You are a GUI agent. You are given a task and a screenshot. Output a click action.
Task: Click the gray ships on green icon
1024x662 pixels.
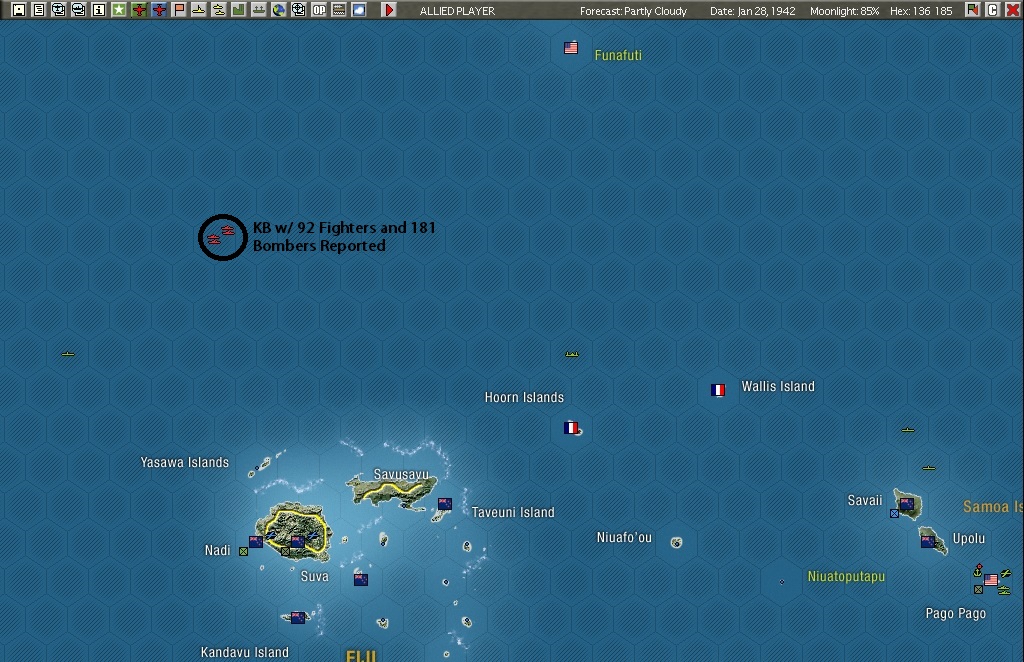[259, 10]
